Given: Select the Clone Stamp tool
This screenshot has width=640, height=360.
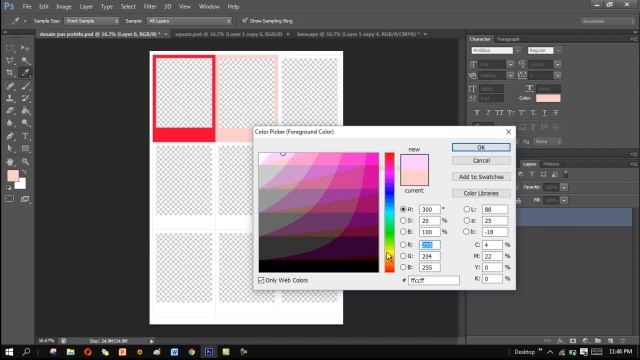Looking at the screenshot, I should (x=10, y=98).
